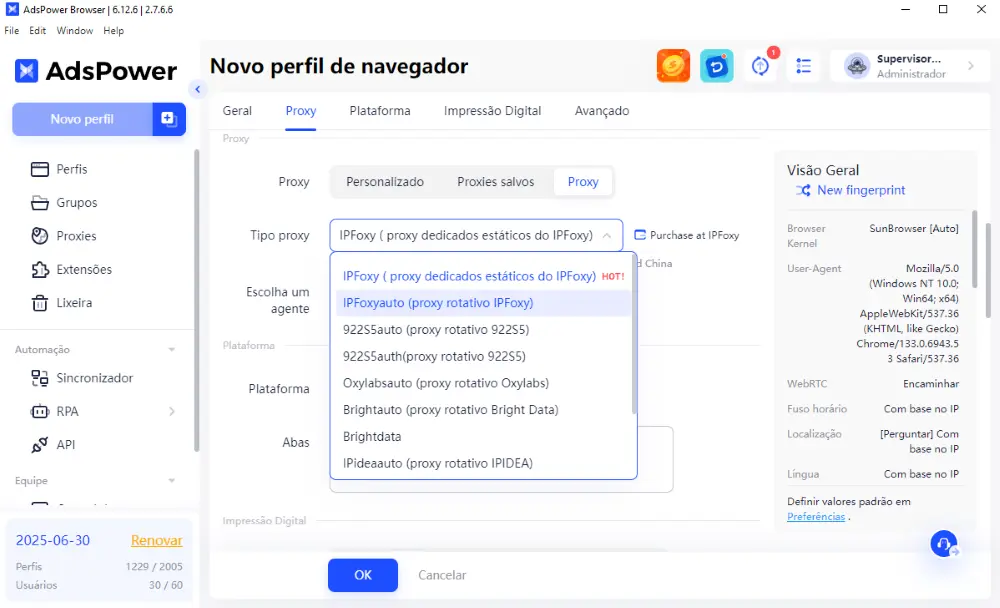Image resolution: width=1000 pixels, height=608 pixels.
Task: Click the Supervisor user avatar
Action: 857,66
